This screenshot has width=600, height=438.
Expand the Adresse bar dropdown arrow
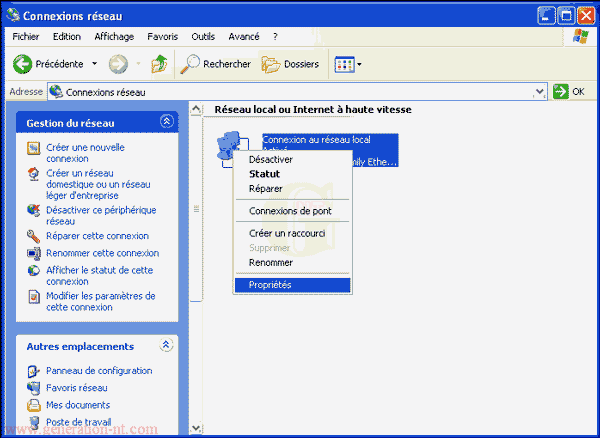point(540,92)
